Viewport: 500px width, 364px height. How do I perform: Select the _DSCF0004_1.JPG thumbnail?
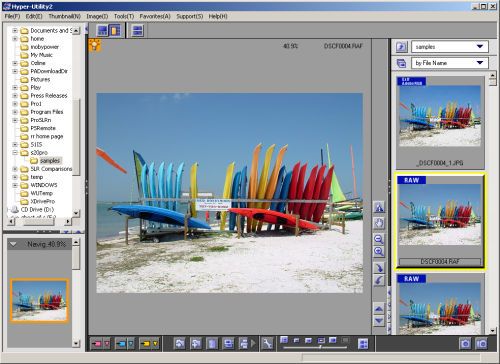tap(440, 123)
